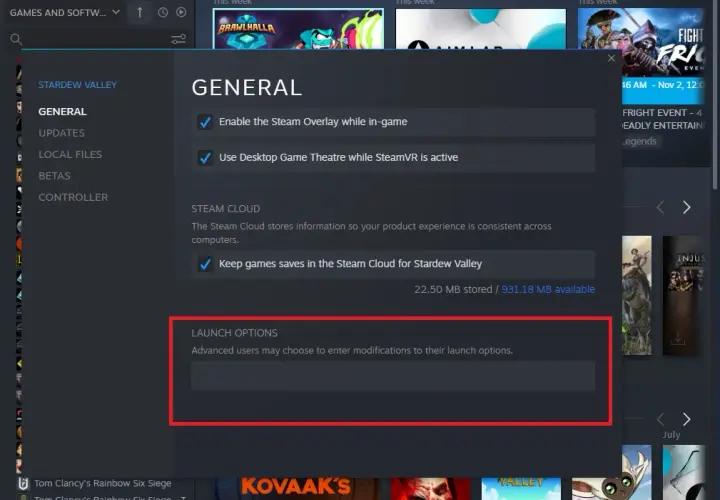Click next arrow beside July shelf
The height and width of the screenshot is (500, 720).
coord(686,419)
